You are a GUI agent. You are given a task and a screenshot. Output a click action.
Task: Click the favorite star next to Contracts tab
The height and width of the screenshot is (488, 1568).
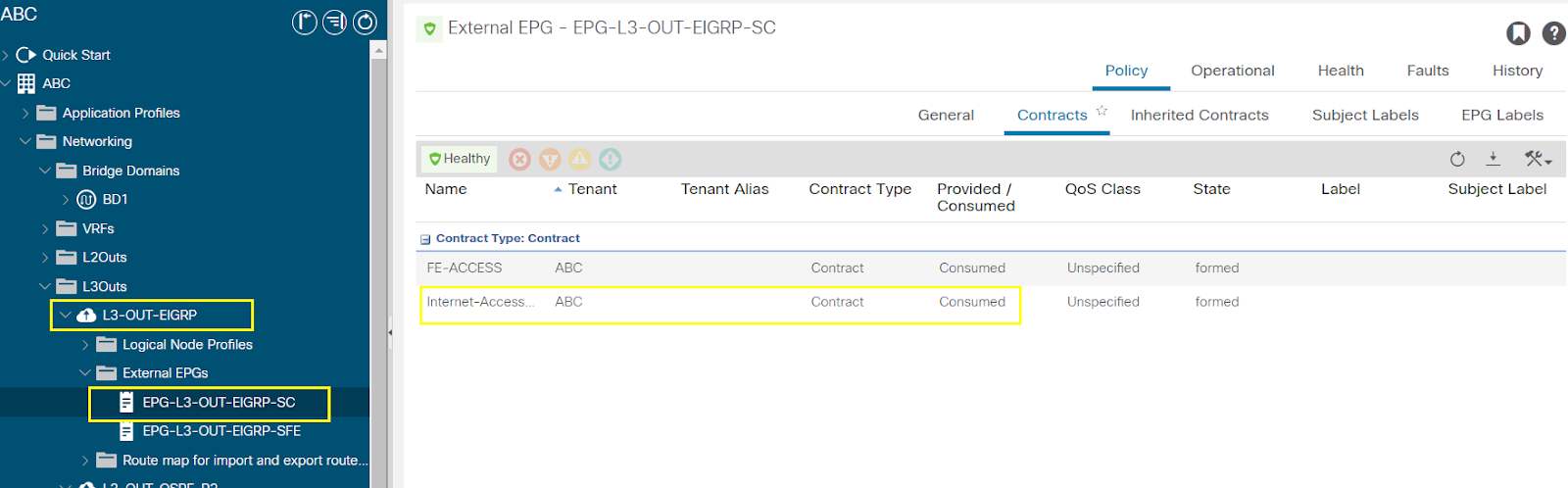point(1102,110)
